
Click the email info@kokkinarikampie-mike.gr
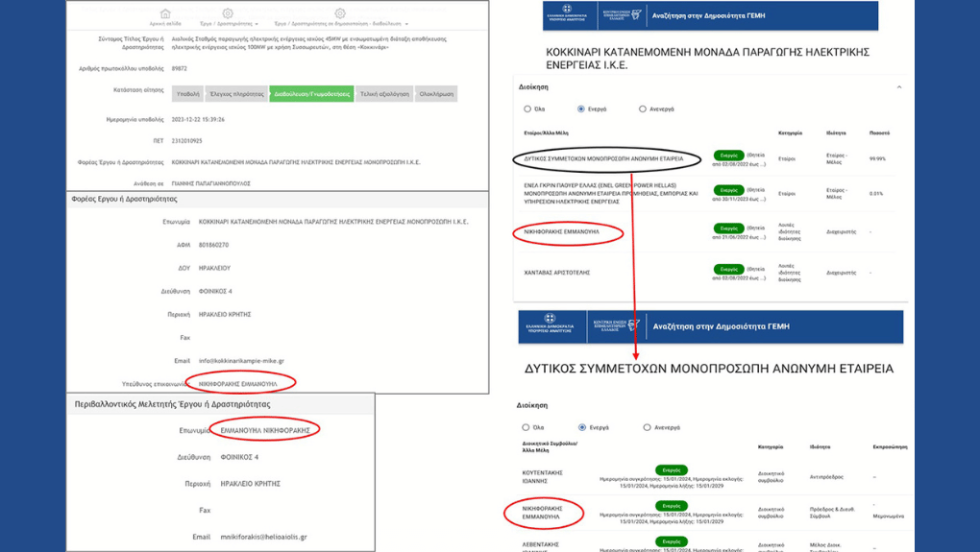click(241, 361)
